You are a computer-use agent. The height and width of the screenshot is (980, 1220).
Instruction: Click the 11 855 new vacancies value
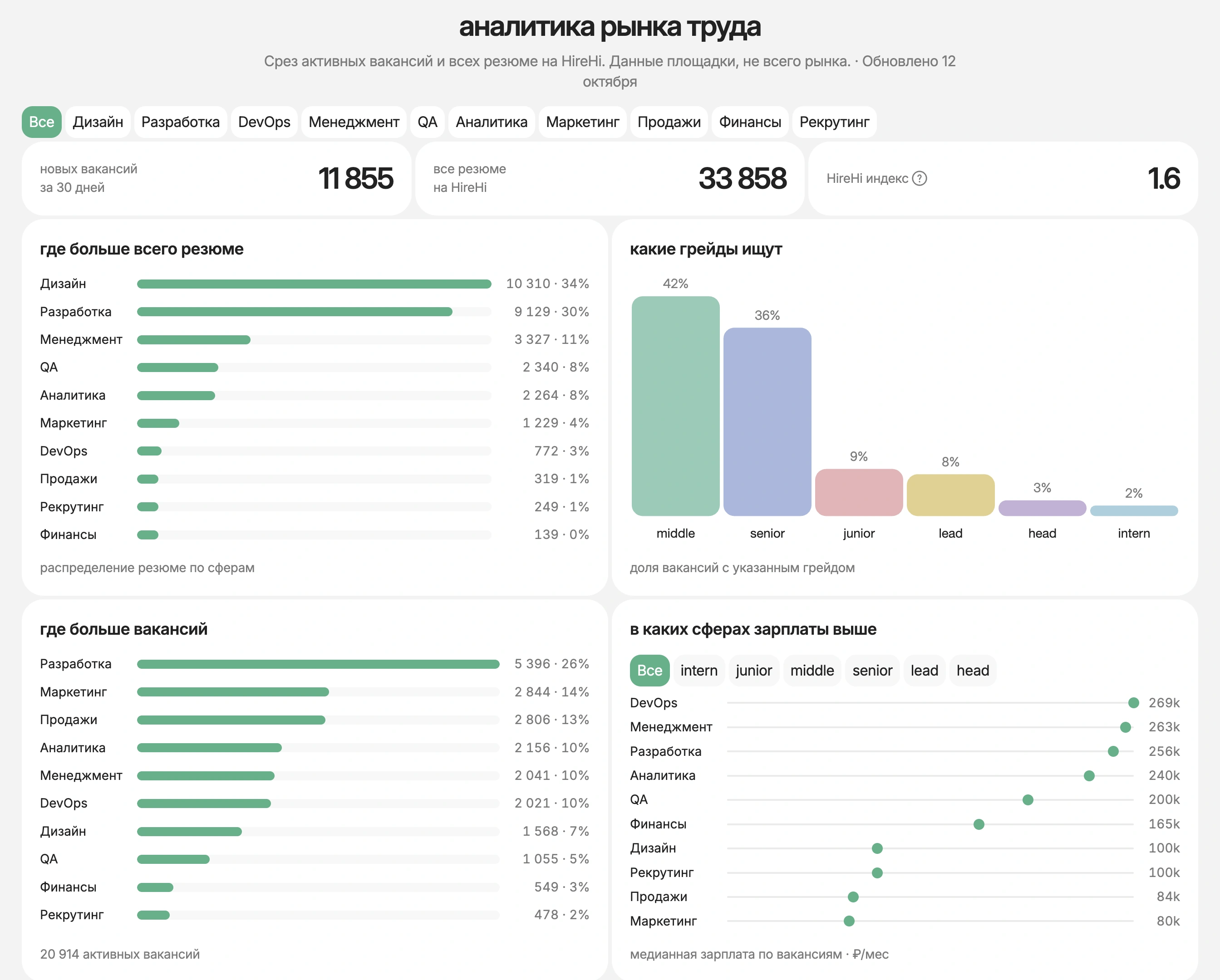355,178
